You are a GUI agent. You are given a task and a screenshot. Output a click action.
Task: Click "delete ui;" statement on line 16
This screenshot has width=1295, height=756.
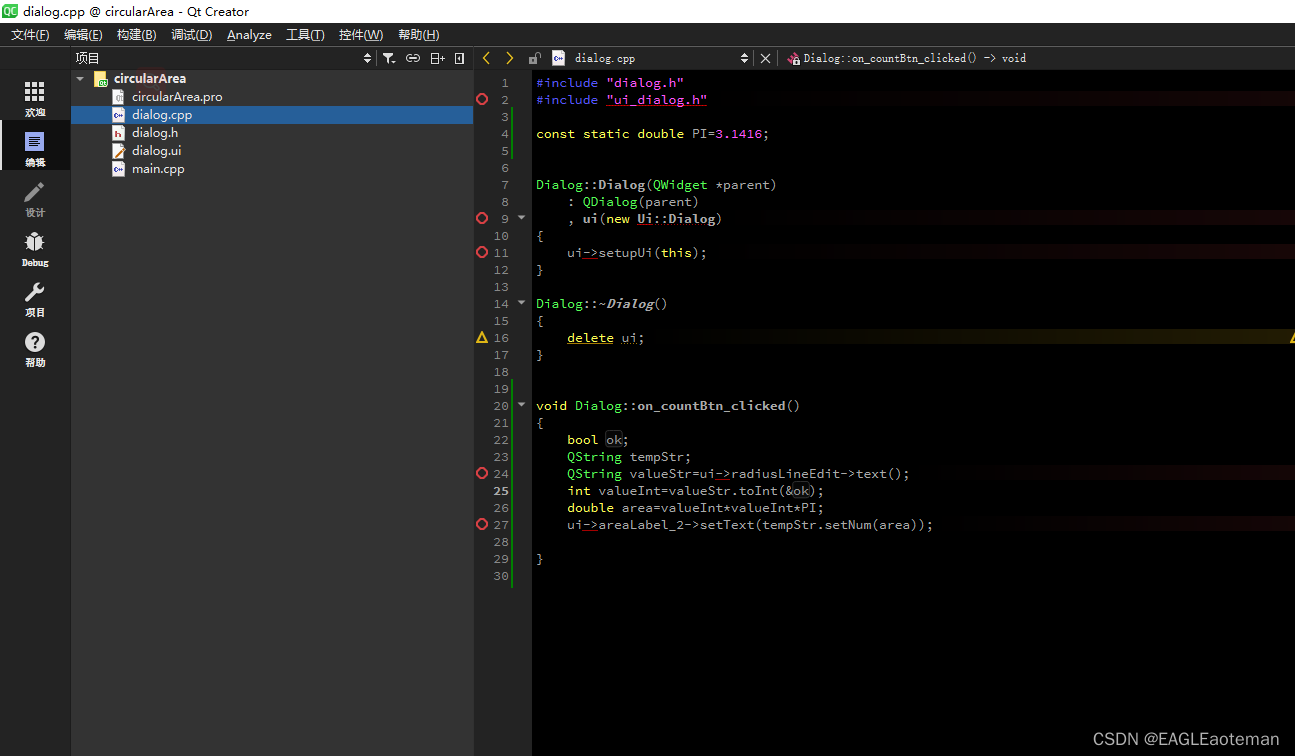coord(605,338)
